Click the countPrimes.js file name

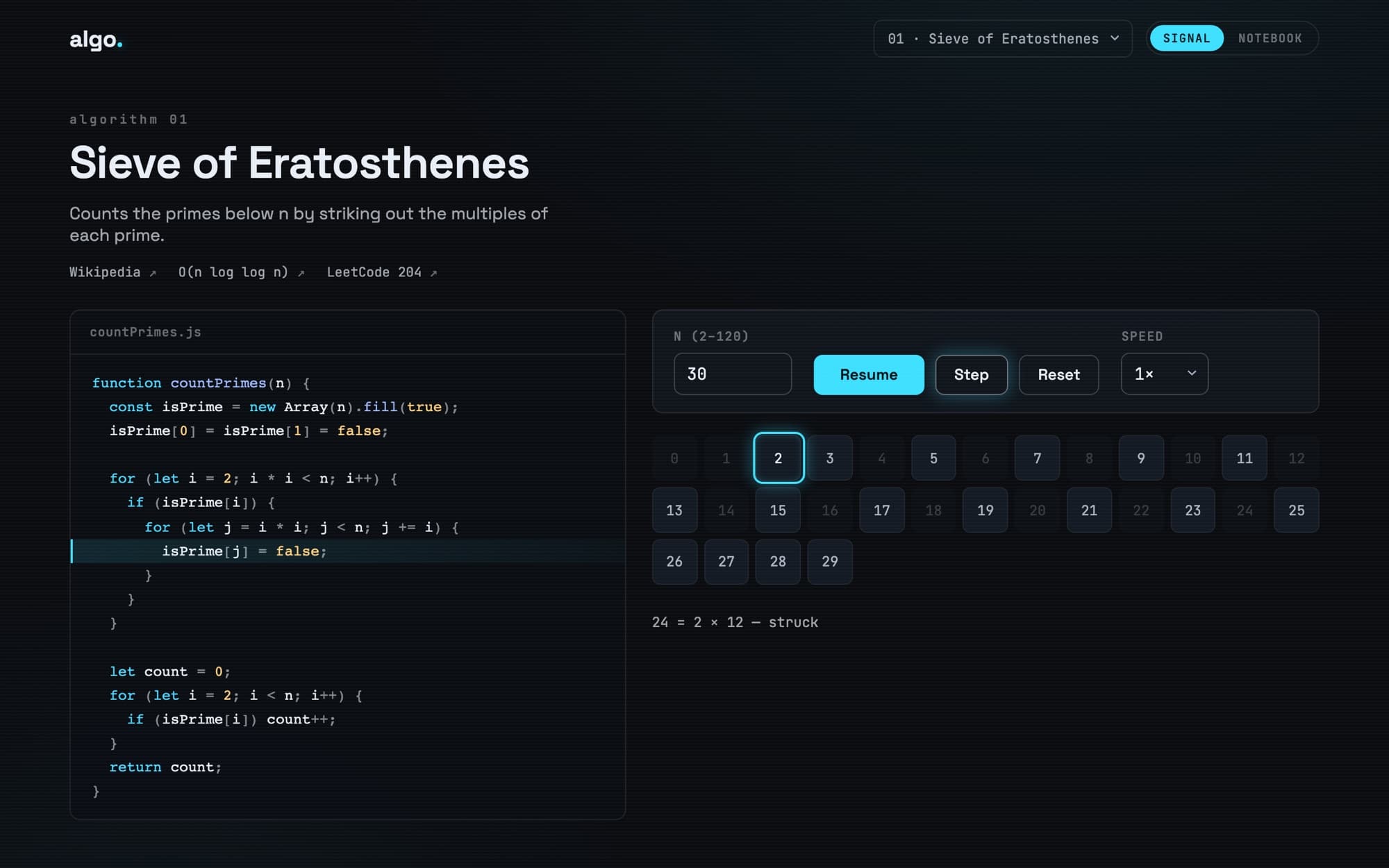click(x=145, y=332)
